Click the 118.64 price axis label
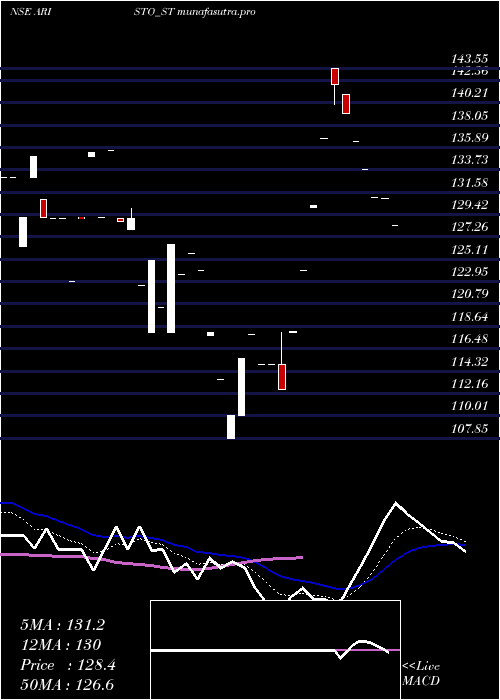The image size is (500, 700). click(x=469, y=317)
